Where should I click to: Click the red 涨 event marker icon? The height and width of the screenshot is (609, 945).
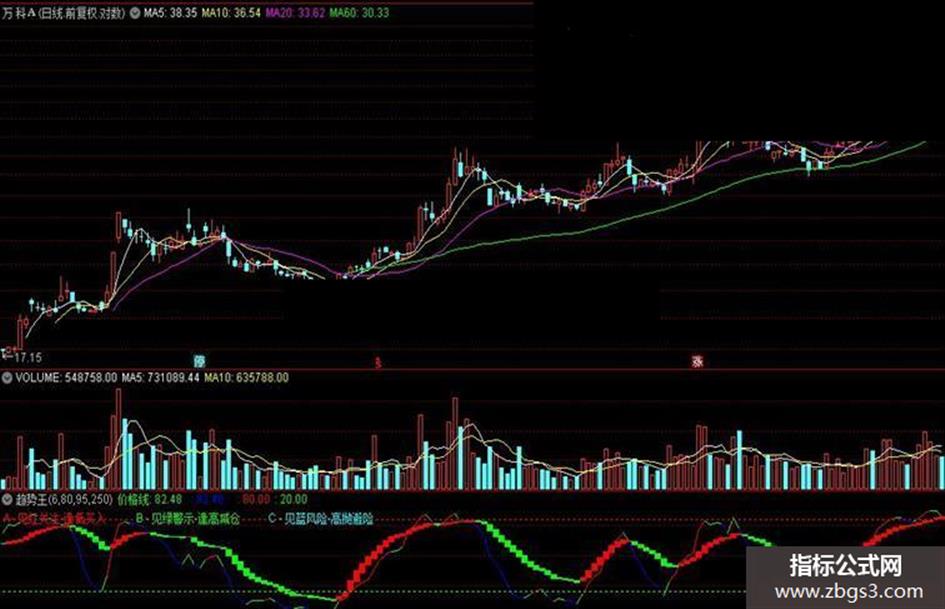(697, 361)
